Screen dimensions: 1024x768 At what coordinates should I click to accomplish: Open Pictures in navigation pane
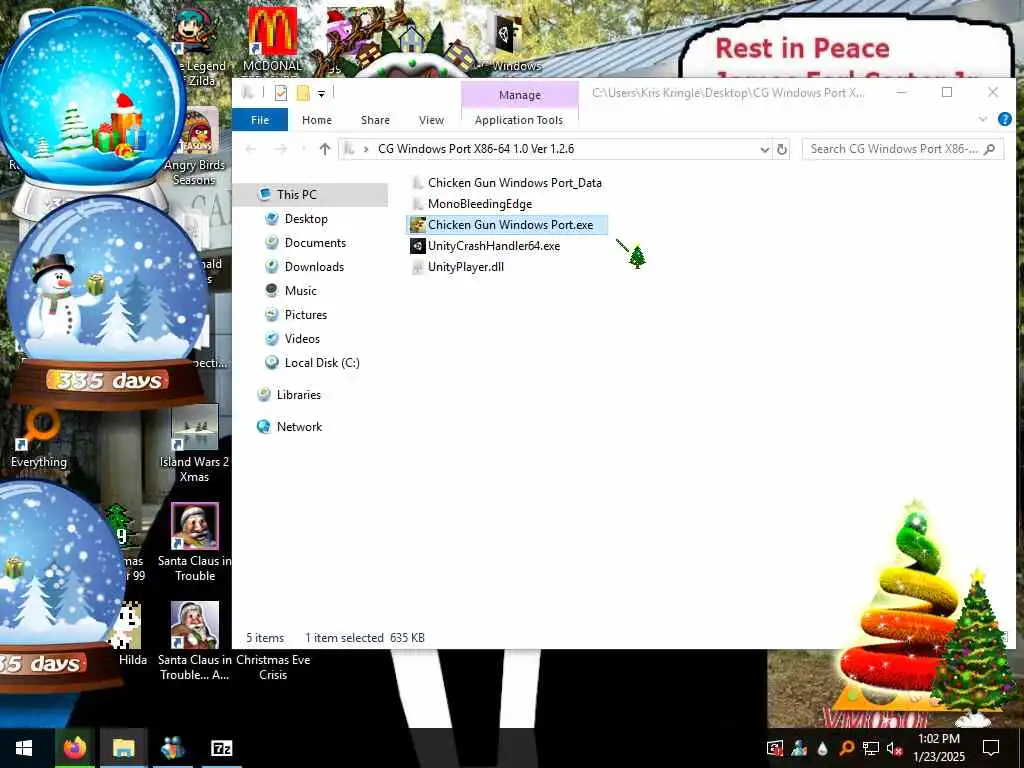[306, 315]
